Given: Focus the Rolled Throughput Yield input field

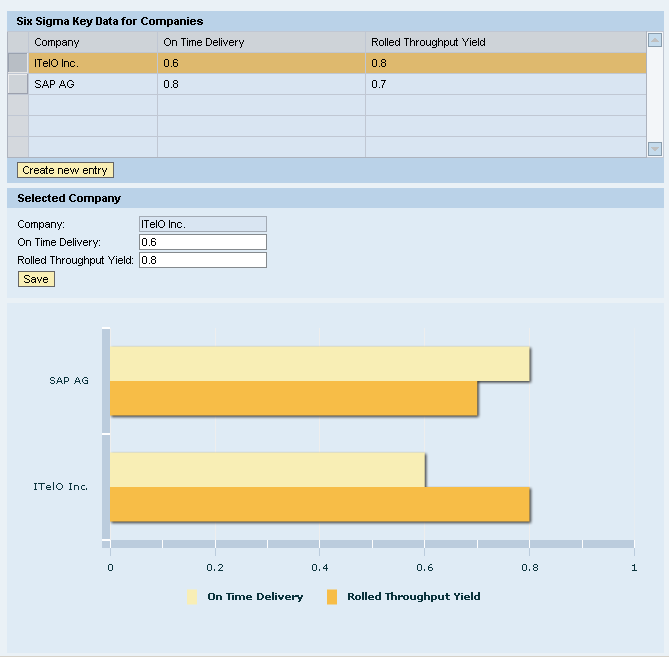Looking at the screenshot, I should point(203,260).
